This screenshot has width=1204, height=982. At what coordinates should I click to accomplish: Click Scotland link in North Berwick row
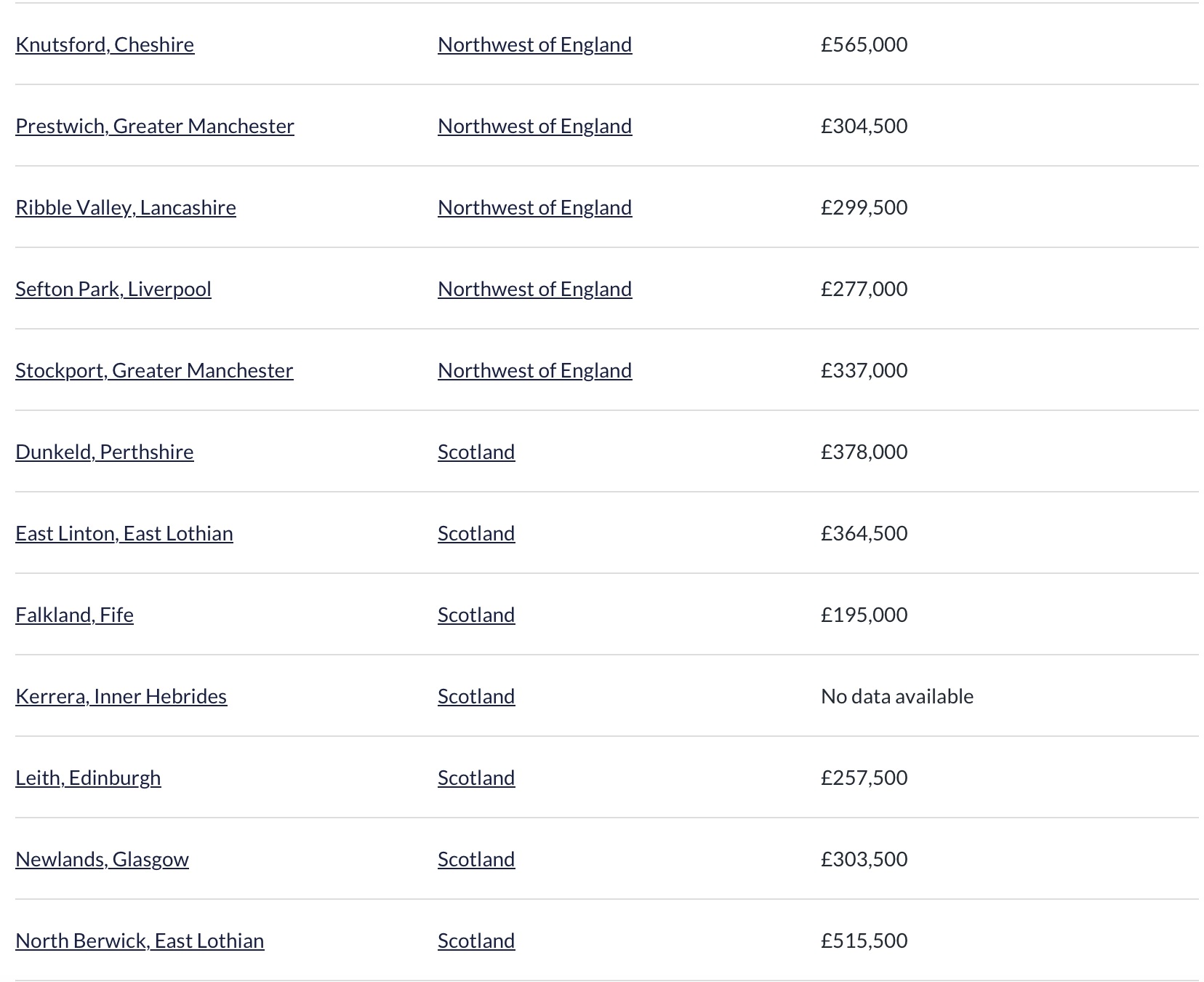[x=476, y=941]
